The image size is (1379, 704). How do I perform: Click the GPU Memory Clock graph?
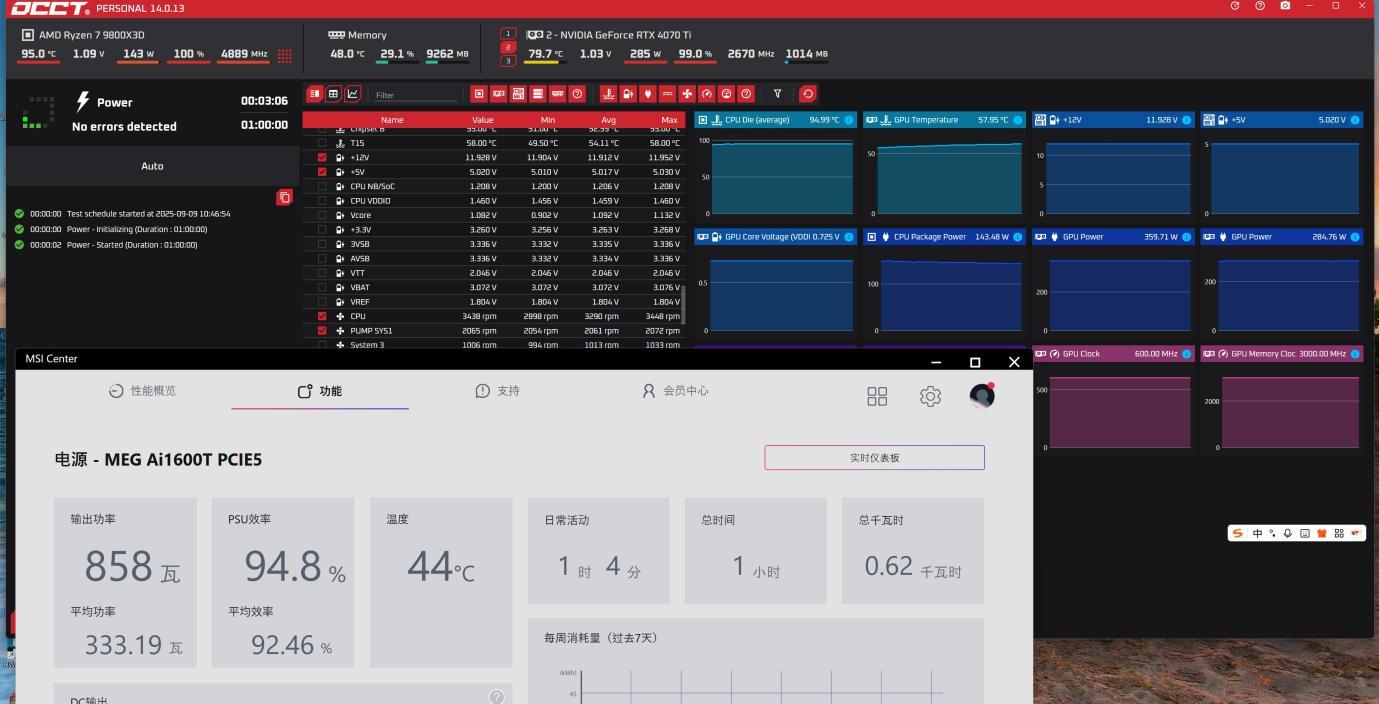tap(1281, 403)
